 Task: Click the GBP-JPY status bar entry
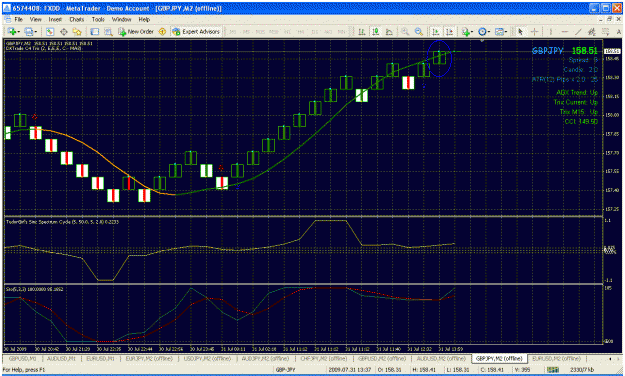285,370
